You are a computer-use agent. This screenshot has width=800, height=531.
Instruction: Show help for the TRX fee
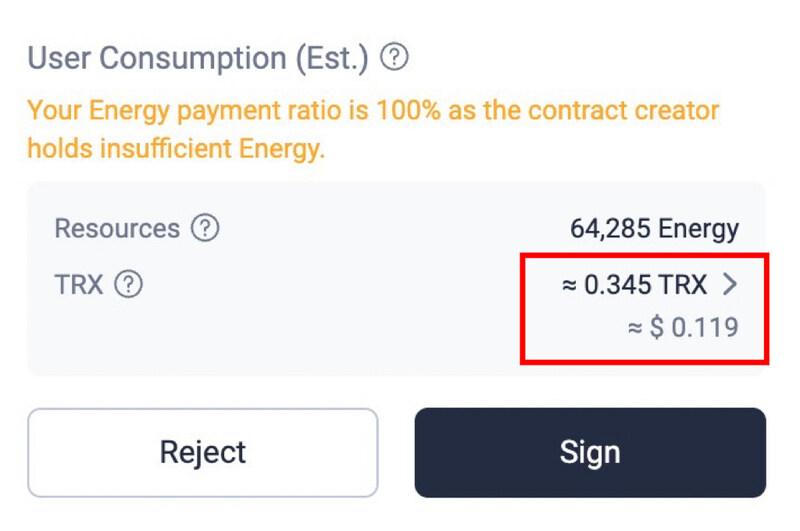pos(128,284)
